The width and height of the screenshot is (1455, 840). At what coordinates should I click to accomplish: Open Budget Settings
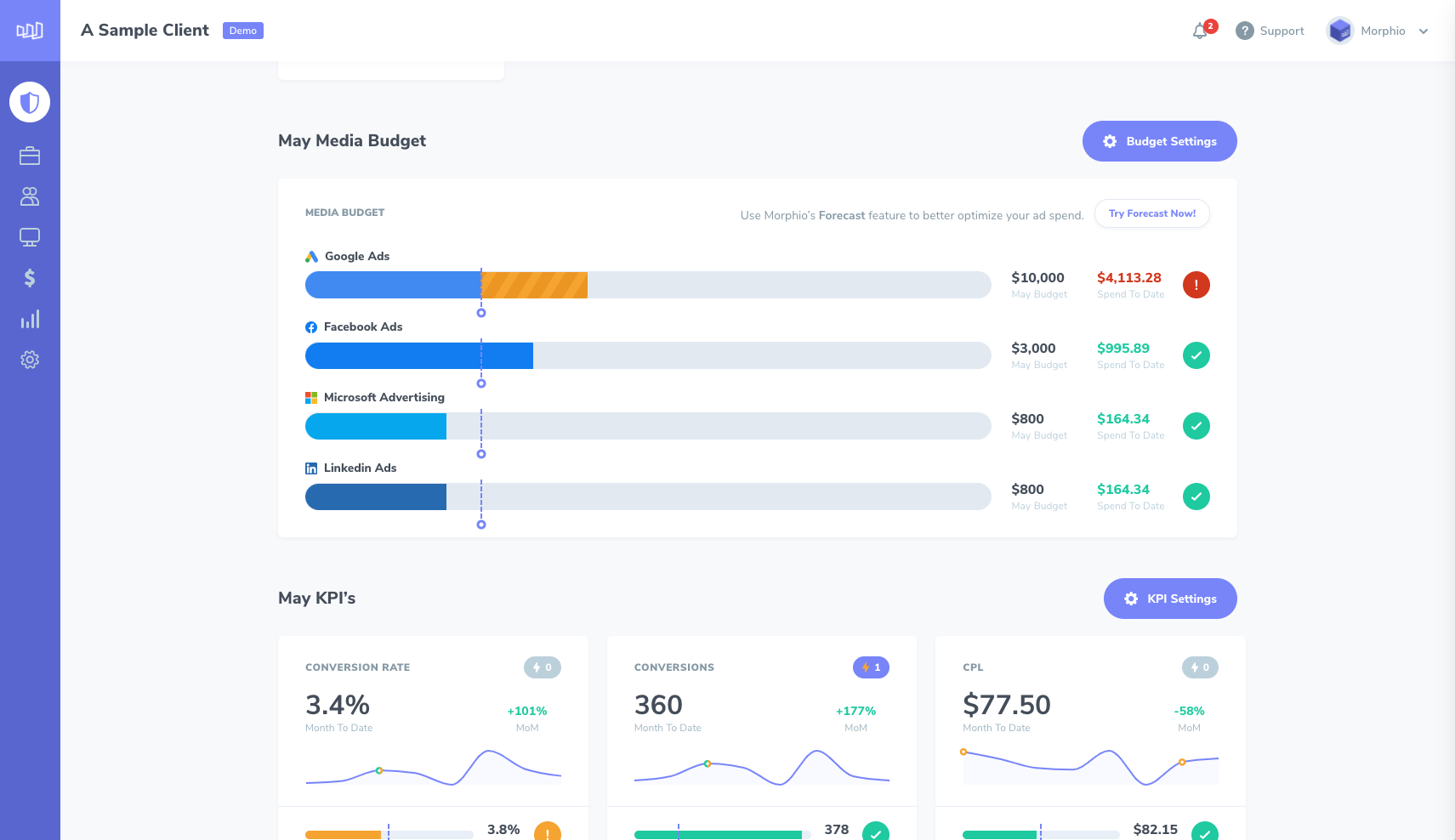coord(1159,141)
